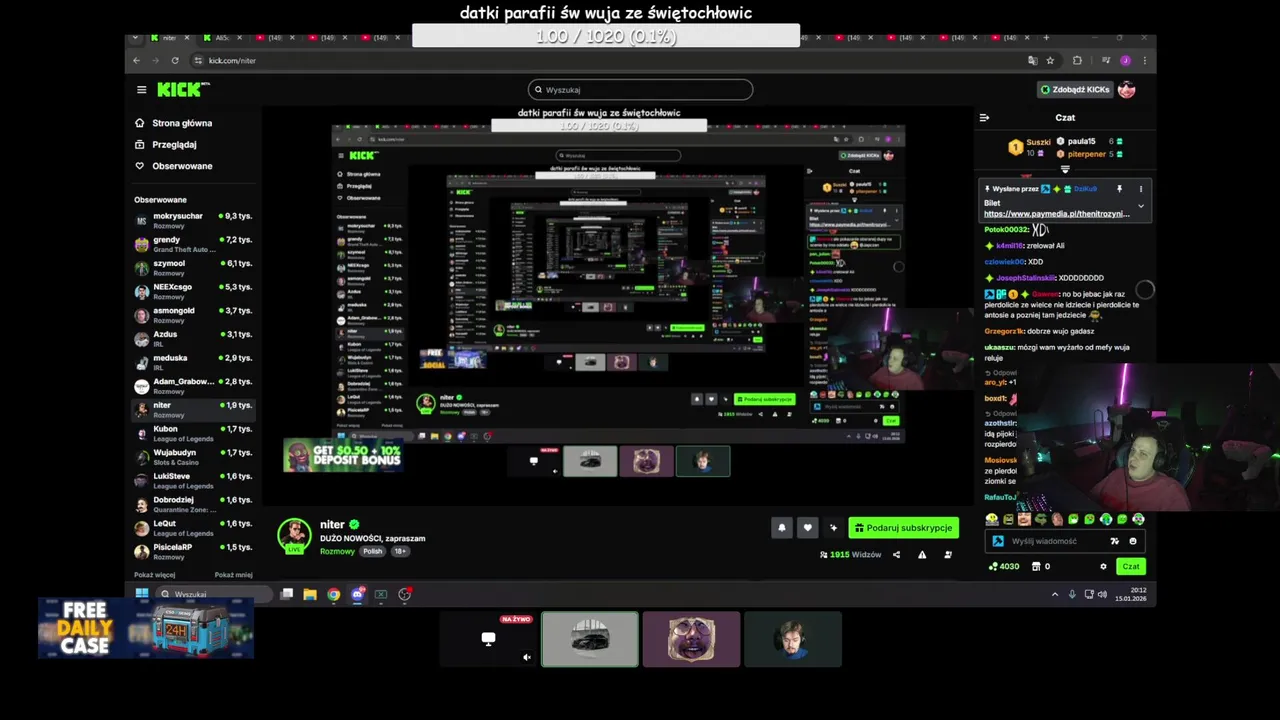The image size is (1280, 720).
Task: Open meduska channel in followed list
Action: [x=194, y=362]
